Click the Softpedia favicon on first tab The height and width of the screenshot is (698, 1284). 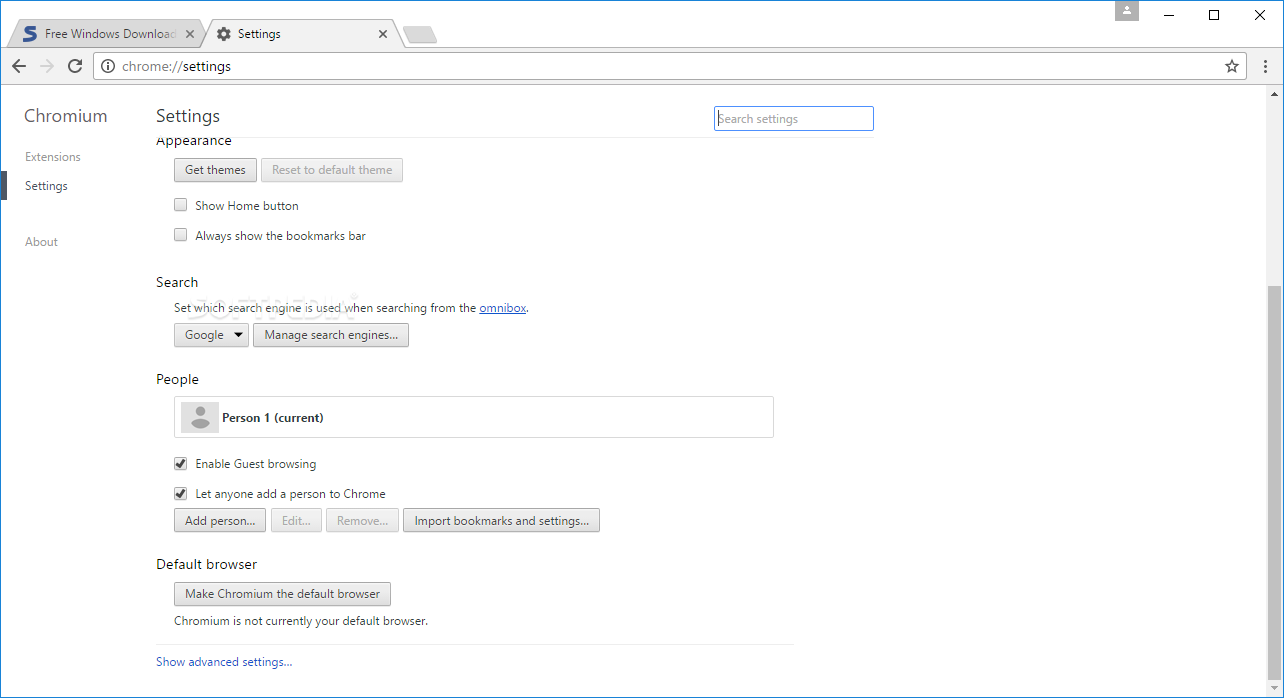(x=30, y=34)
